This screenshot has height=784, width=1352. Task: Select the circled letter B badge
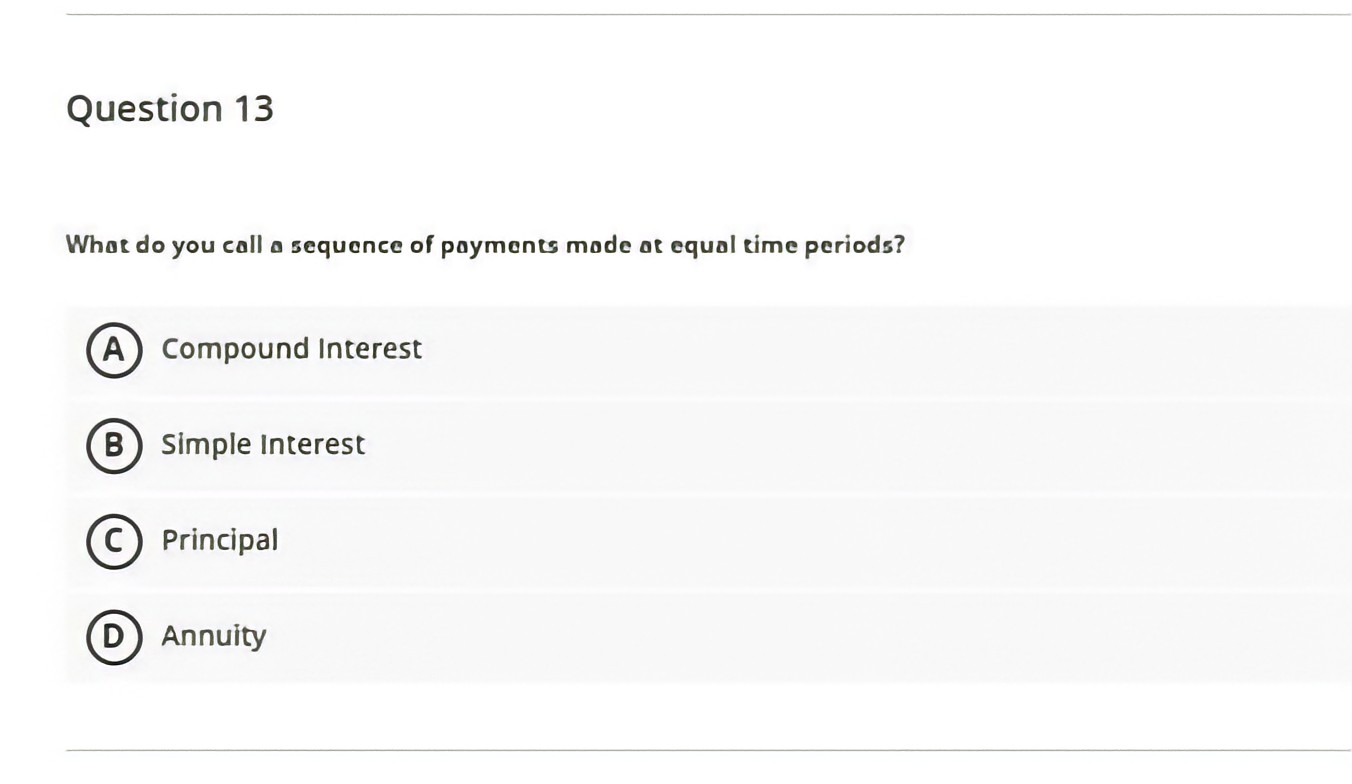click(x=114, y=446)
